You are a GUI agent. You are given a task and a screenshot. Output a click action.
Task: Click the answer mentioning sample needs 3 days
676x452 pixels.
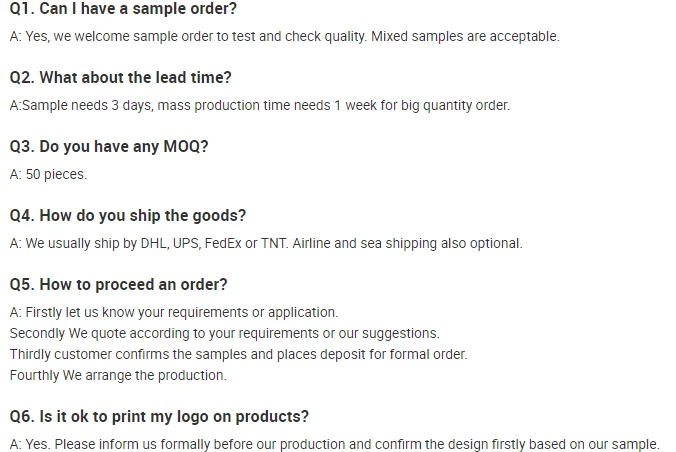260,106
